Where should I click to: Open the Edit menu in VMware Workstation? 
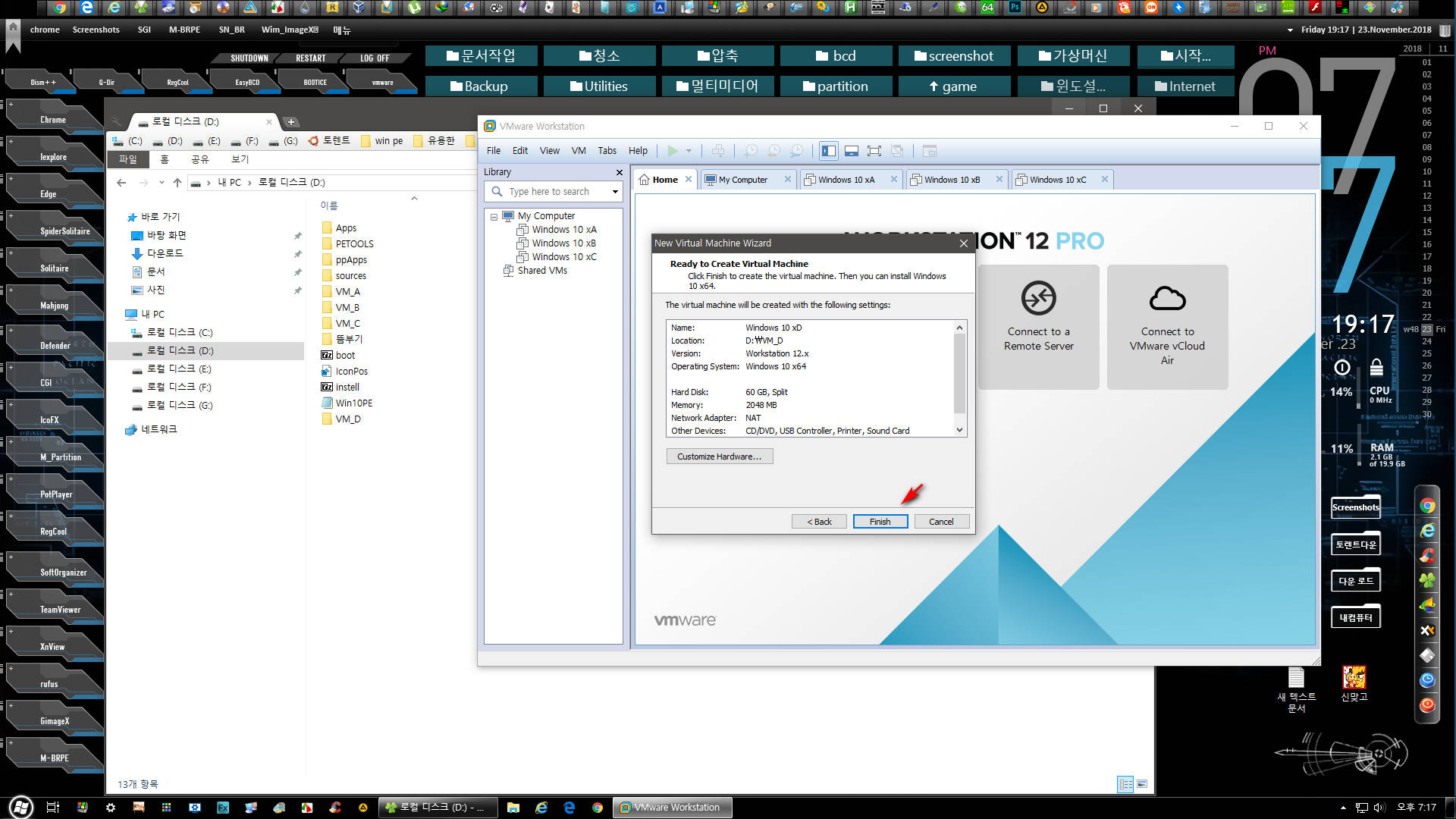(520, 151)
